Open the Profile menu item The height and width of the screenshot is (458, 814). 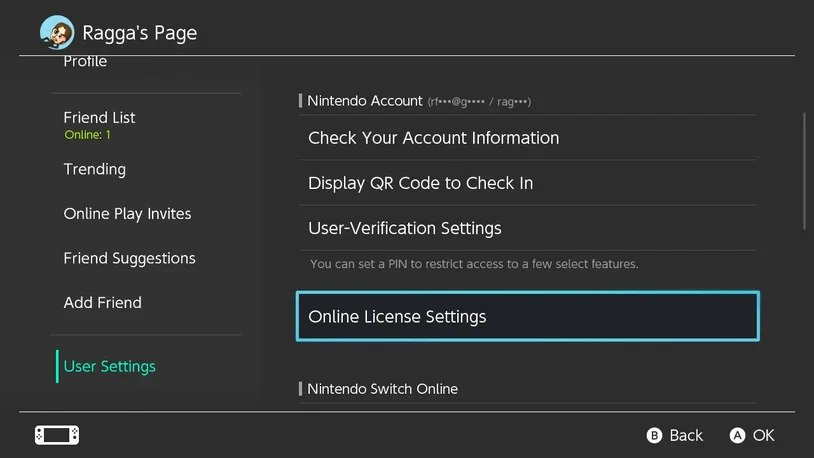[85, 61]
